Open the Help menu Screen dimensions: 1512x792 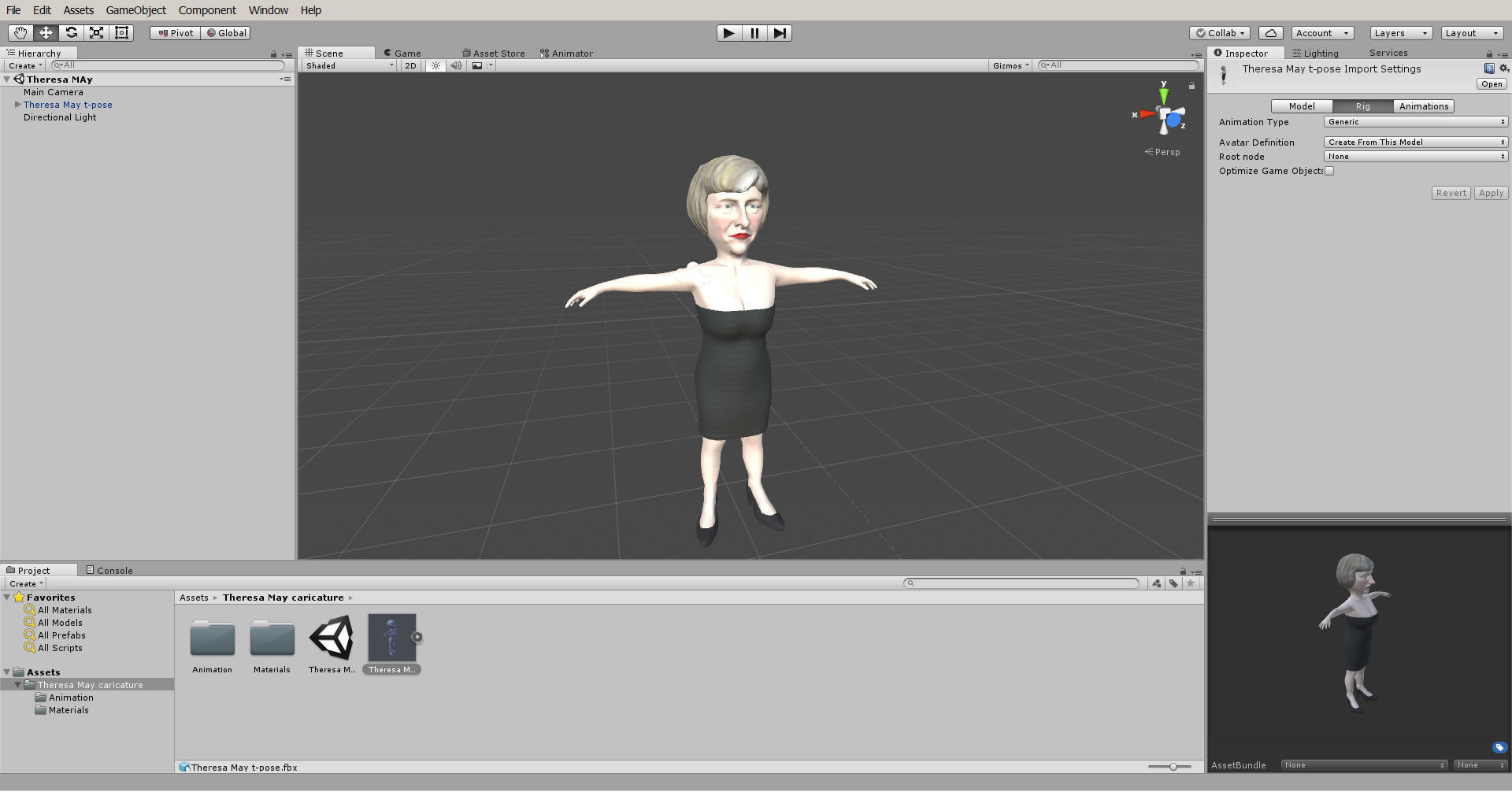point(311,10)
